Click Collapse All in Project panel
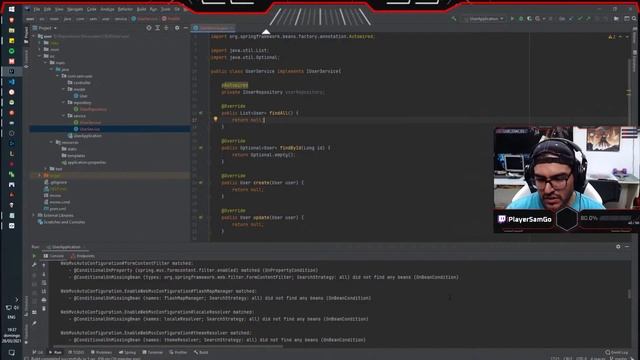 [x=166, y=28]
